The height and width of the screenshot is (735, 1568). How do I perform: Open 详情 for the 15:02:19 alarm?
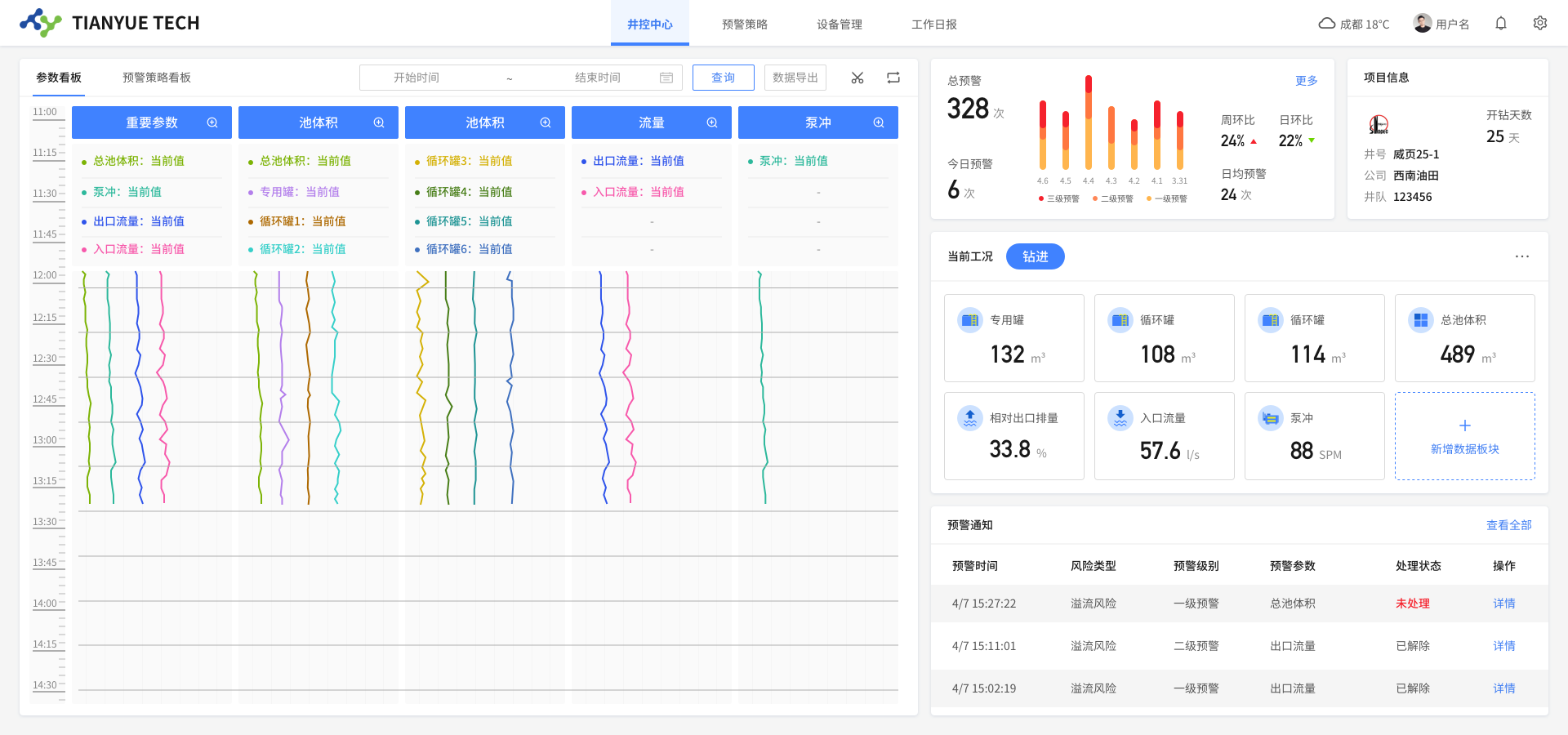(1504, 688)
